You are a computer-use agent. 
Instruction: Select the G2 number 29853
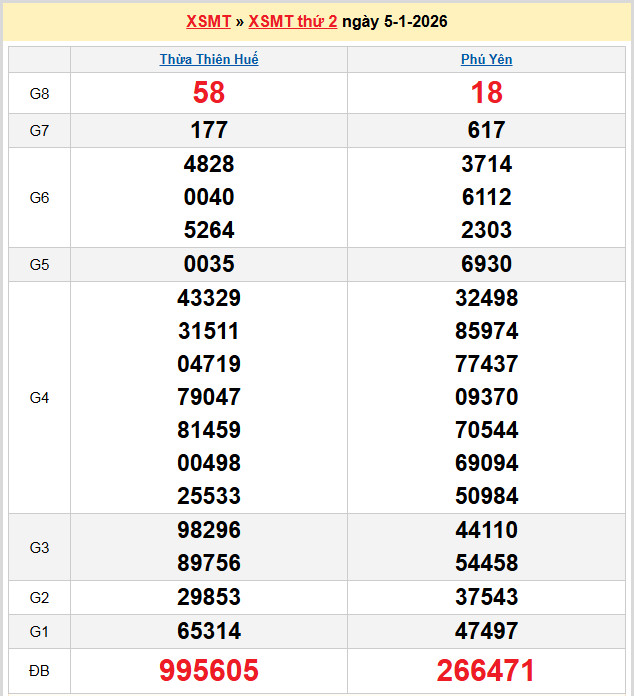(209, 597)
